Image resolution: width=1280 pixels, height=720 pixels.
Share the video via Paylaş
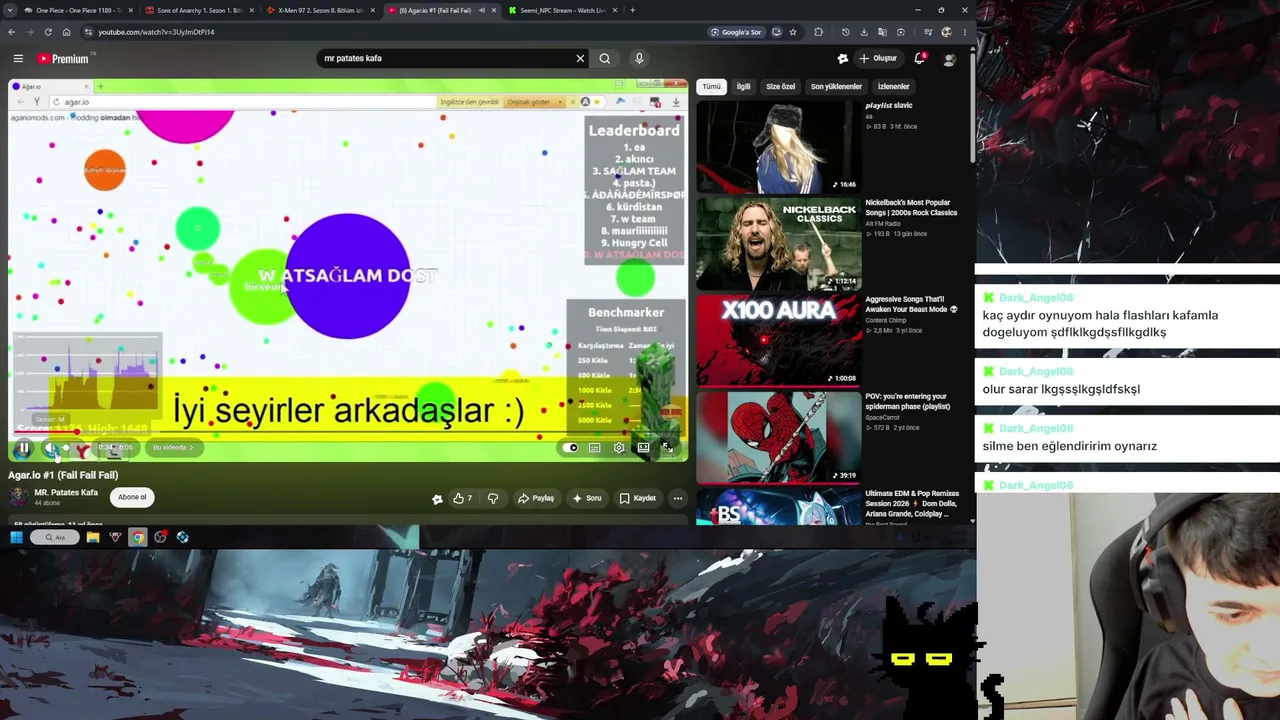coord(536,498)
